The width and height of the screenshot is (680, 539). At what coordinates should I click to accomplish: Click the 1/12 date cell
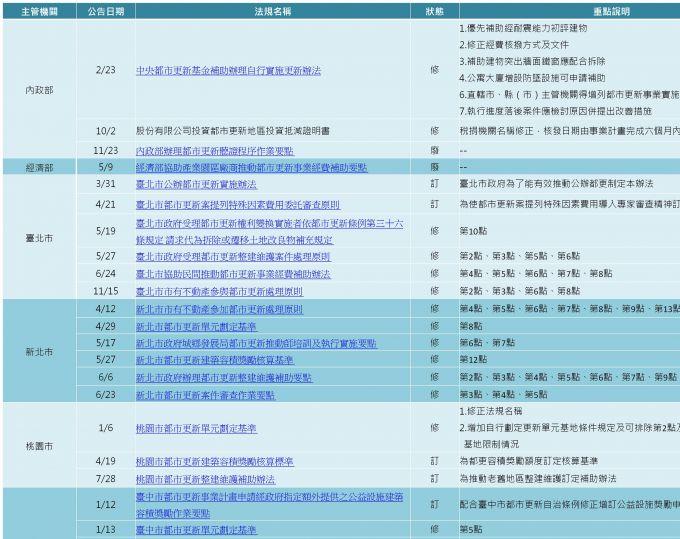(x=106, y=504)
